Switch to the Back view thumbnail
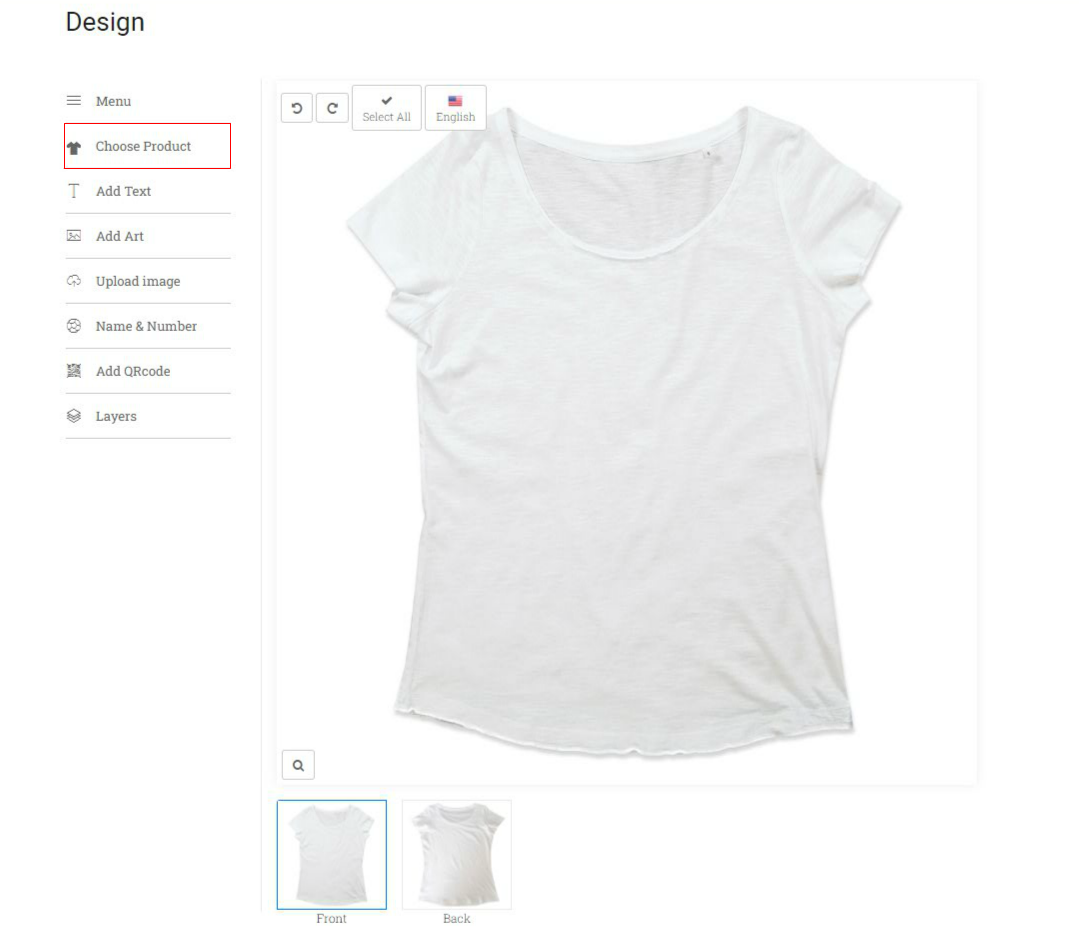 click(x=457, y=854)
